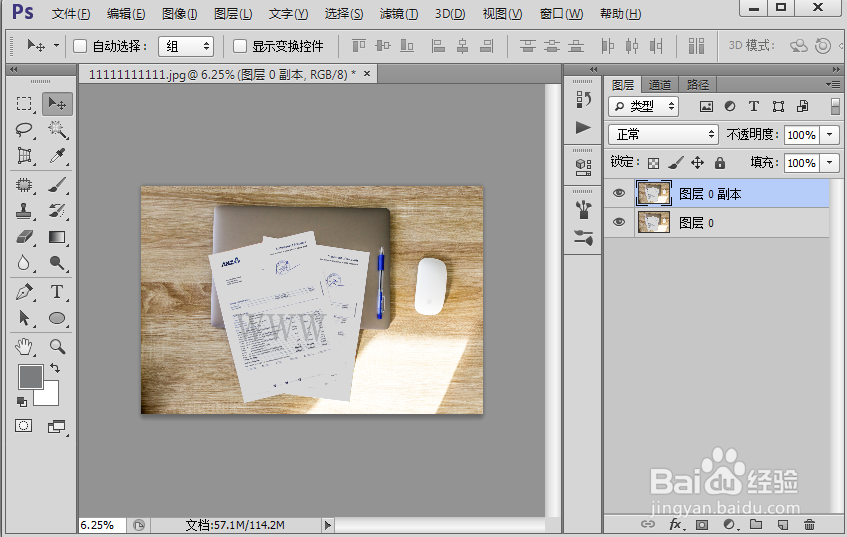The height and width of the screenshot is (537, 847).
Task: Filter layers by pixel layers
Action: [706, 106]
